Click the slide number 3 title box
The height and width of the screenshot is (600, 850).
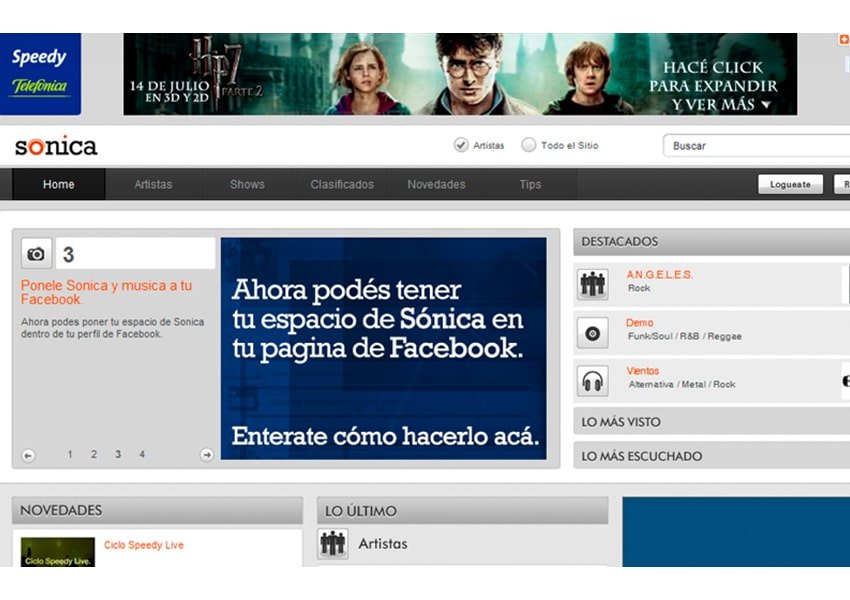[x=136, y=253]
